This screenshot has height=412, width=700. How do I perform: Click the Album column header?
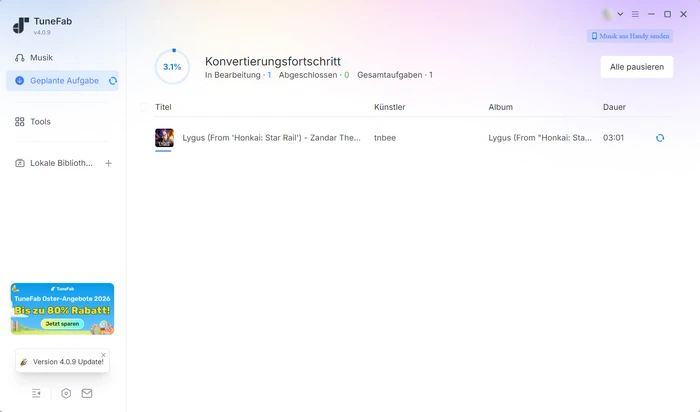500,107
